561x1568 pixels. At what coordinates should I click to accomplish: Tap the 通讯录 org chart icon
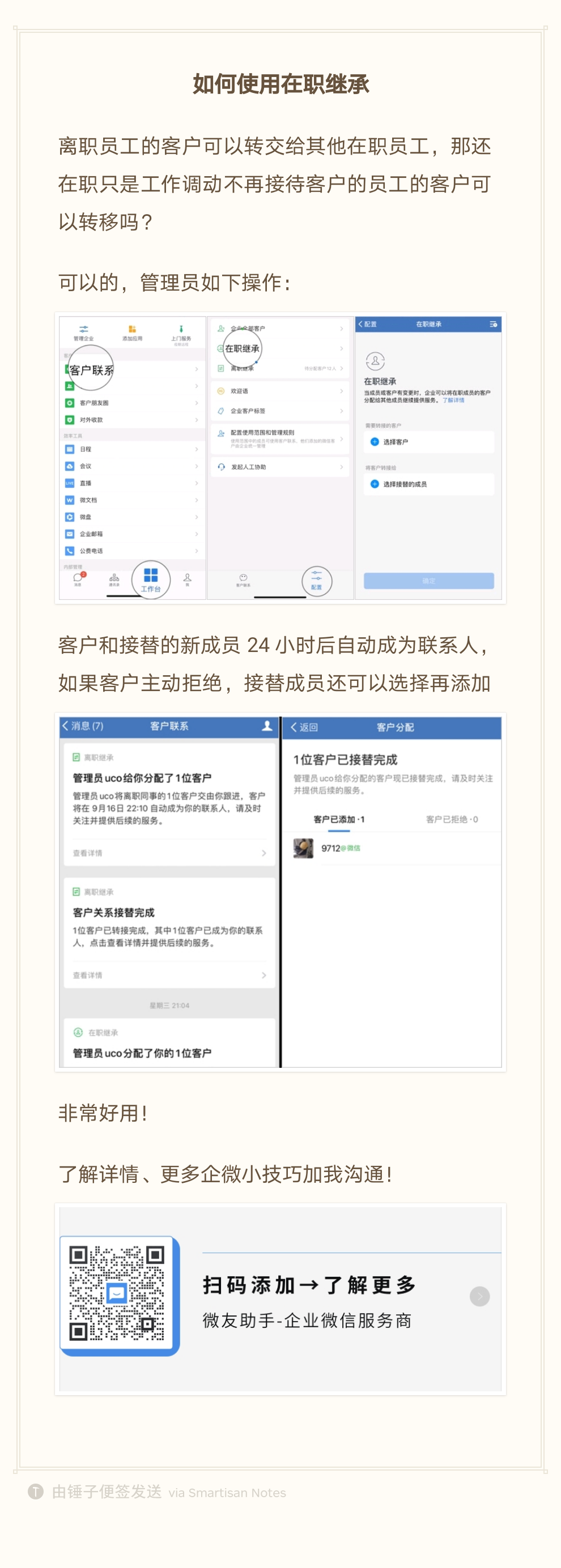[114, 577]
